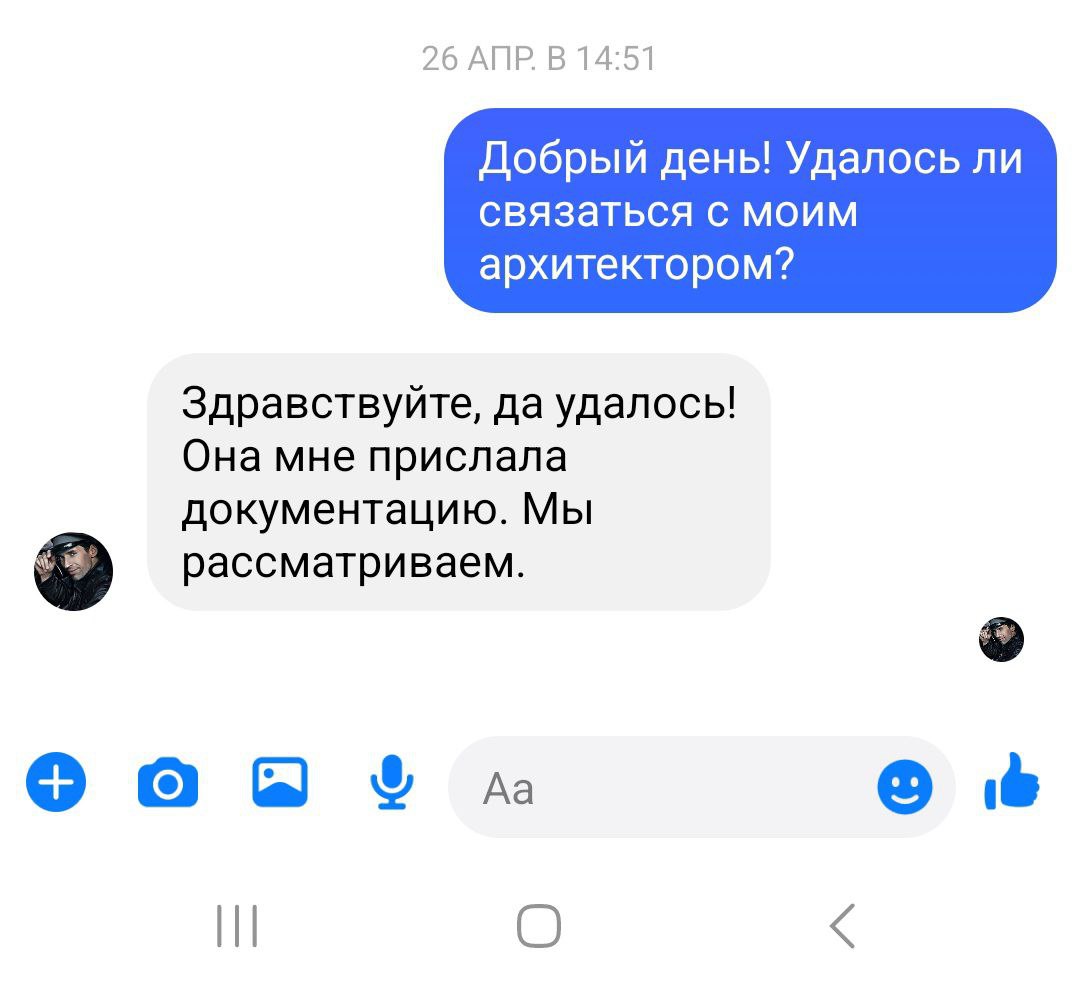The image size is (1080, 990).
Task: Tap the microphone to record voice message
Action: (x=392, y=782)
